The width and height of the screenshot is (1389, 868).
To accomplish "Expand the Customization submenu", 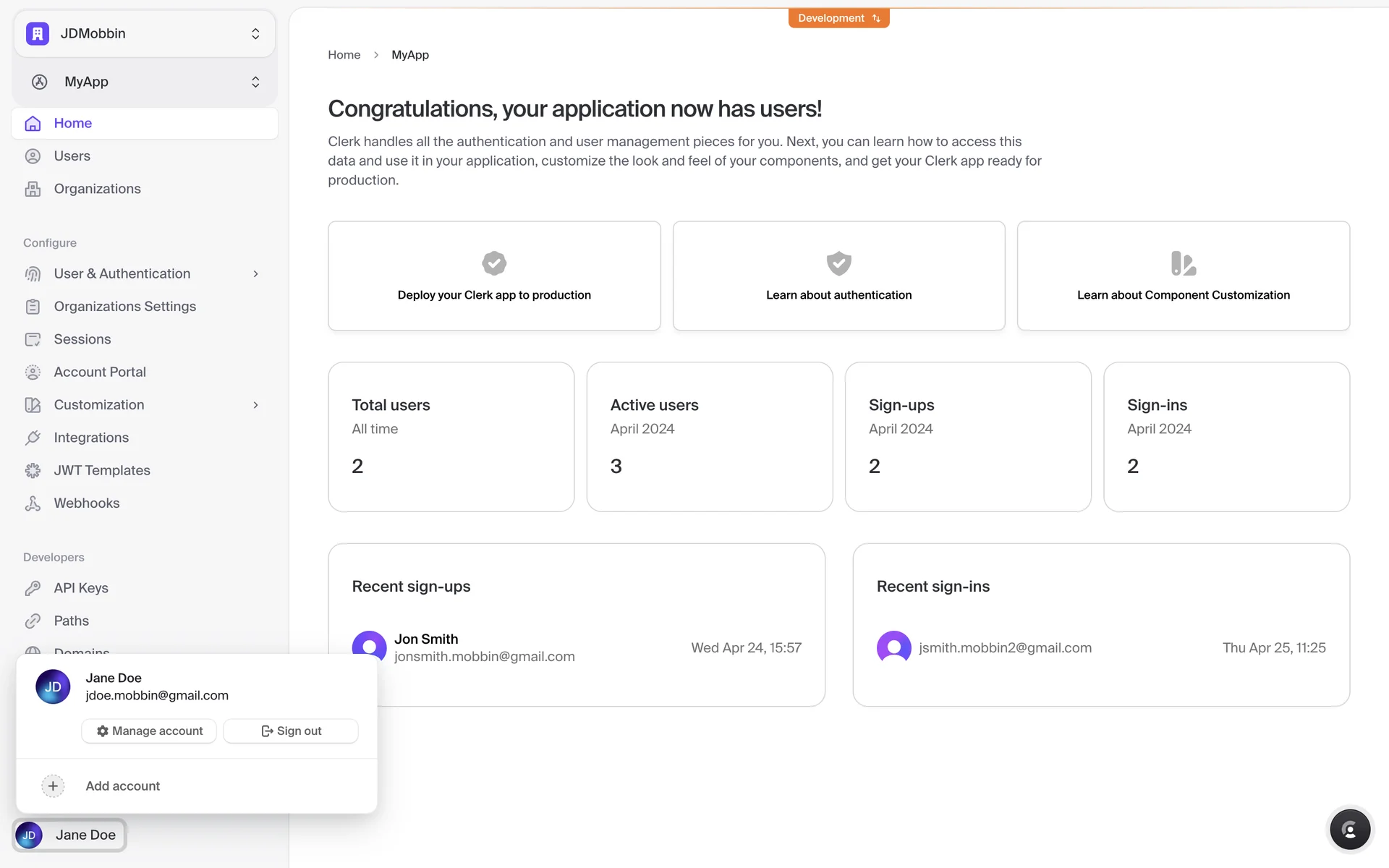I will coord(255,405).
